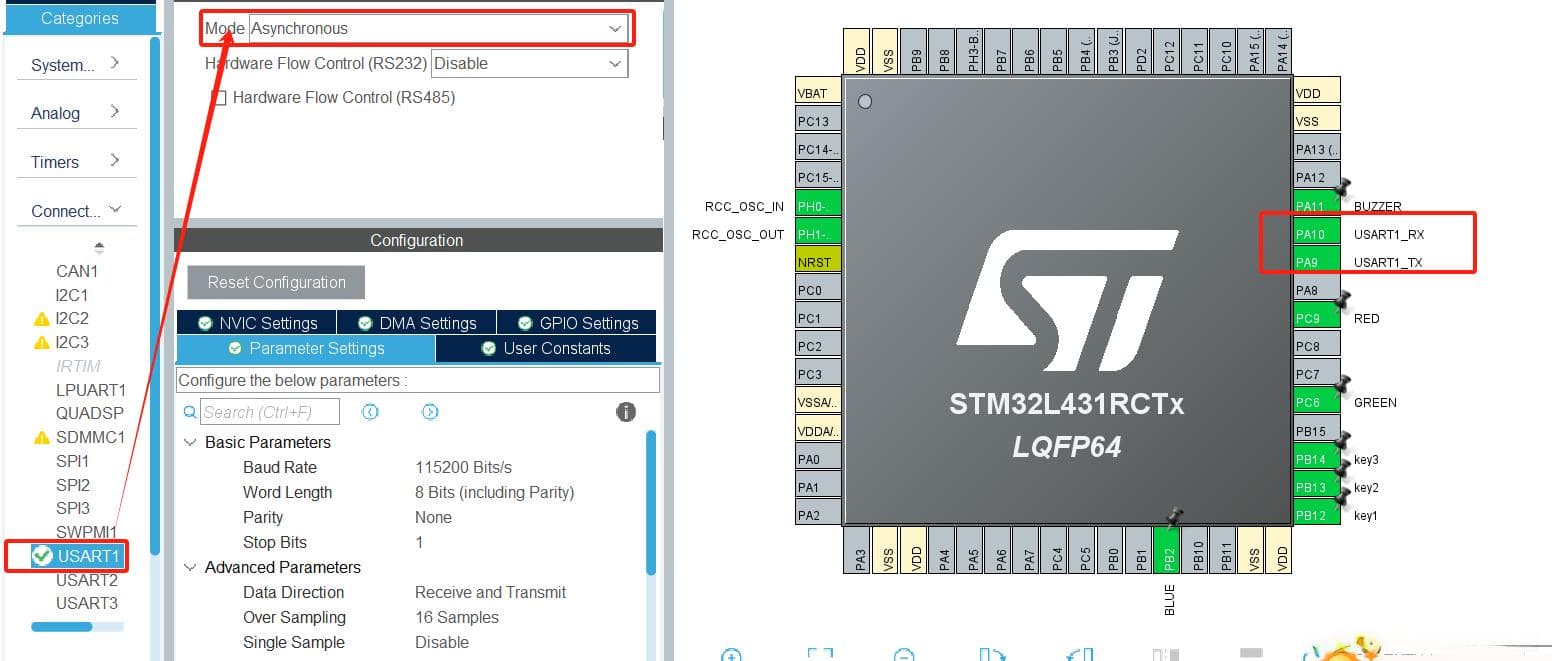Click the Data Direction value Receive and Transmit
This screenshot has height=661, width=1552.
point(490,593)
